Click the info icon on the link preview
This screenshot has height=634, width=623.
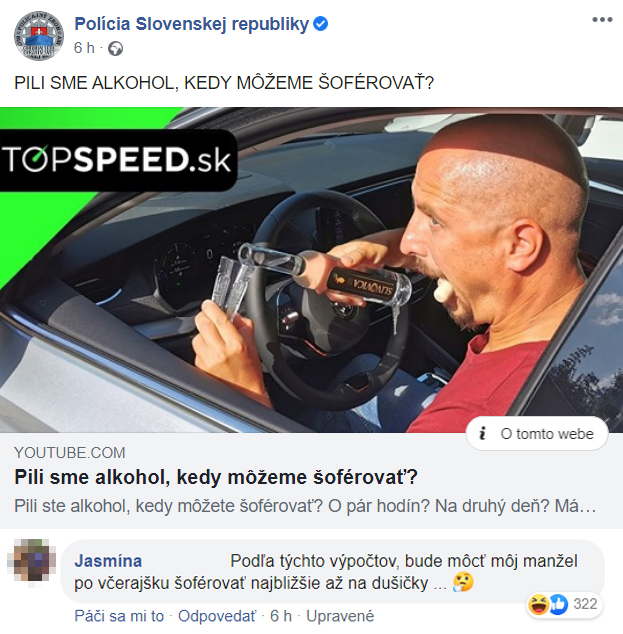[x=482, y=434]
